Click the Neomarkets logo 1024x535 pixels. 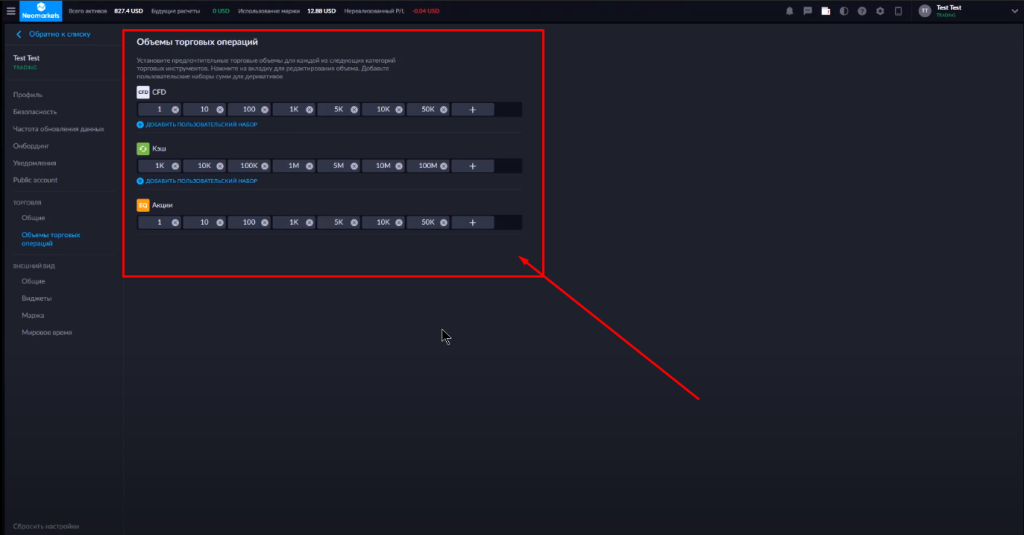[x=40, y=11]
